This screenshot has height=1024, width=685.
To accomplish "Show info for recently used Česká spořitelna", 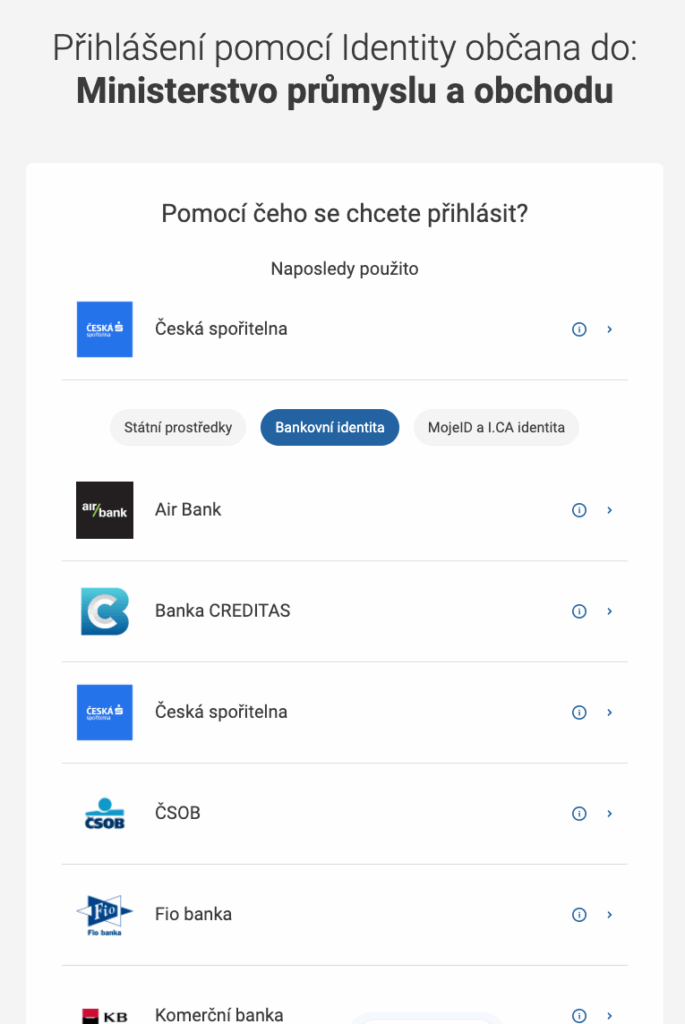I will pos(578,329).
